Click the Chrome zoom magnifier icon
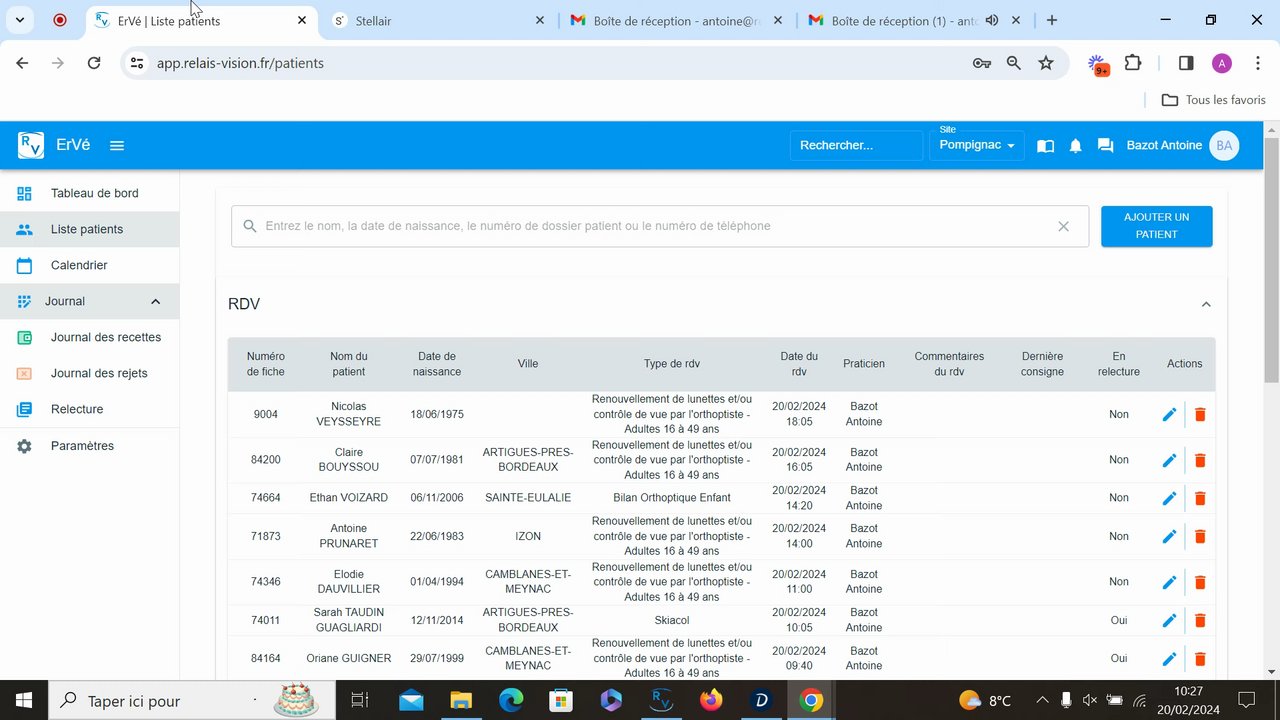The image size is (1280, 720). click(1014, 63)
